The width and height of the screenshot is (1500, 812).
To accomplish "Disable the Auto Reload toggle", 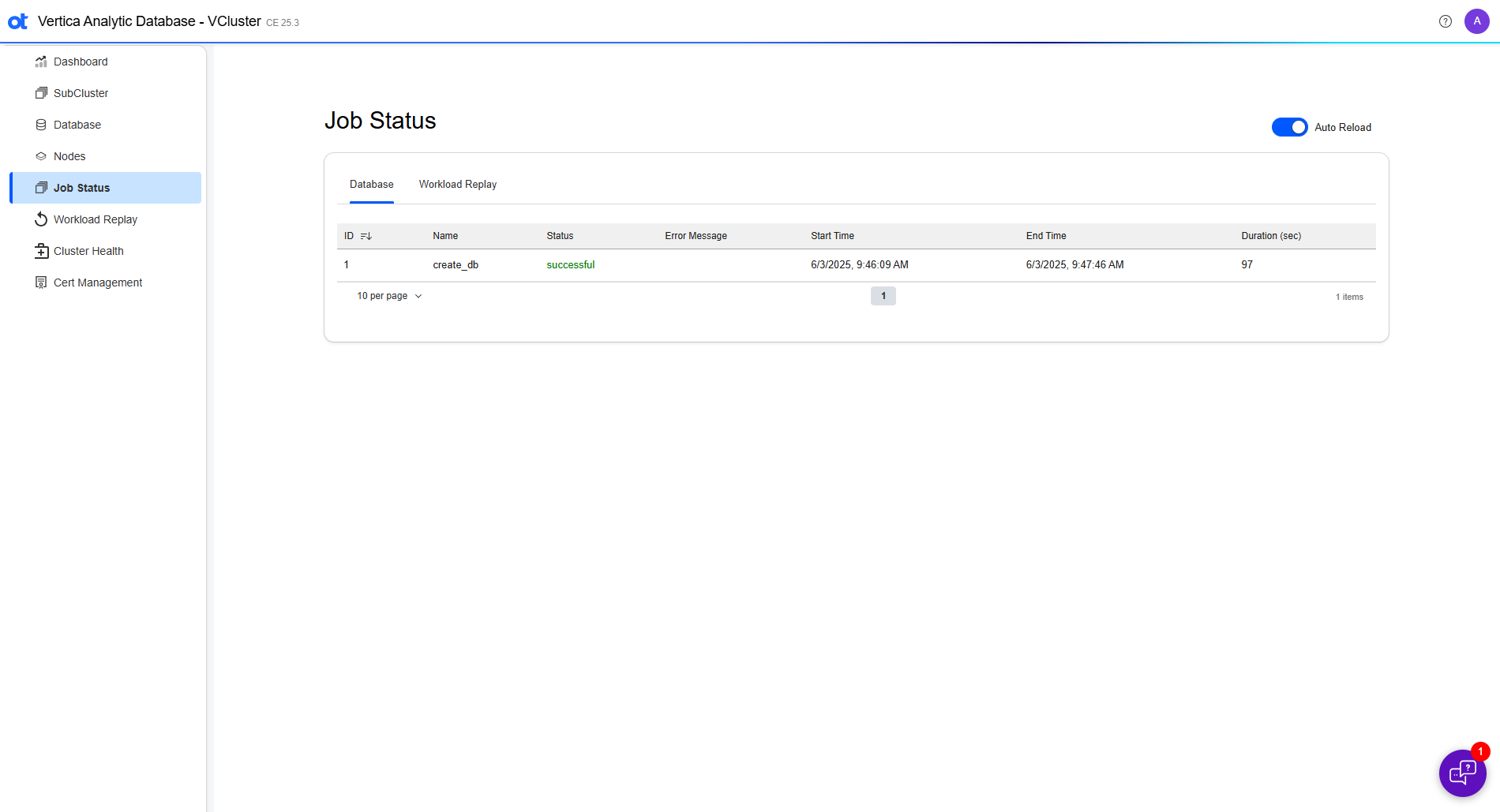I will [x=1289, y=127].
